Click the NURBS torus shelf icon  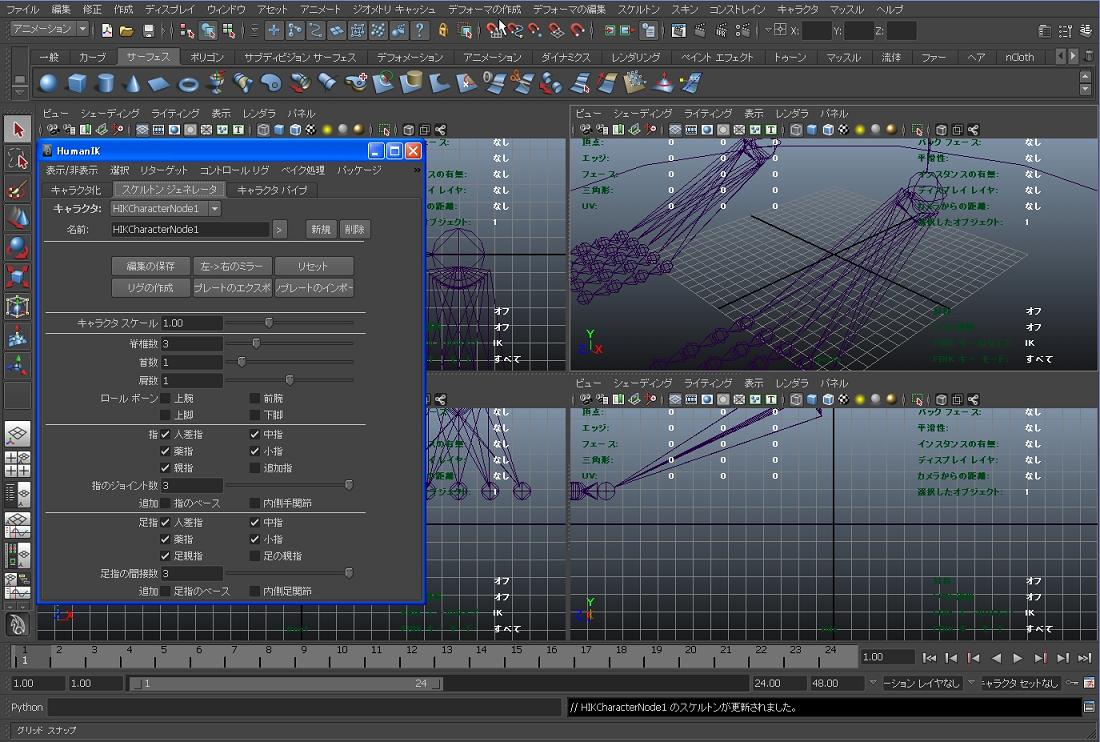click(188, 83)
